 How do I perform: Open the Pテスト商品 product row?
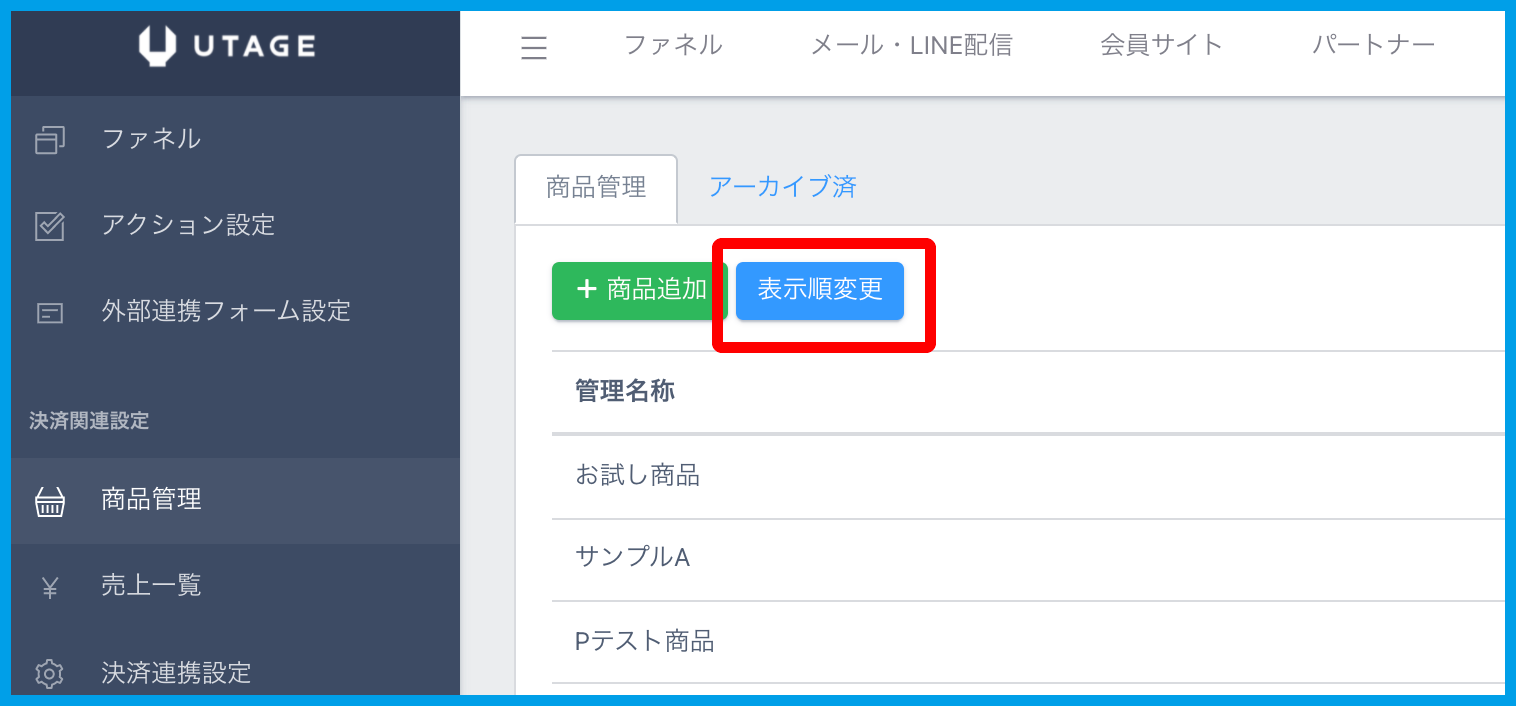pos(644,641)
